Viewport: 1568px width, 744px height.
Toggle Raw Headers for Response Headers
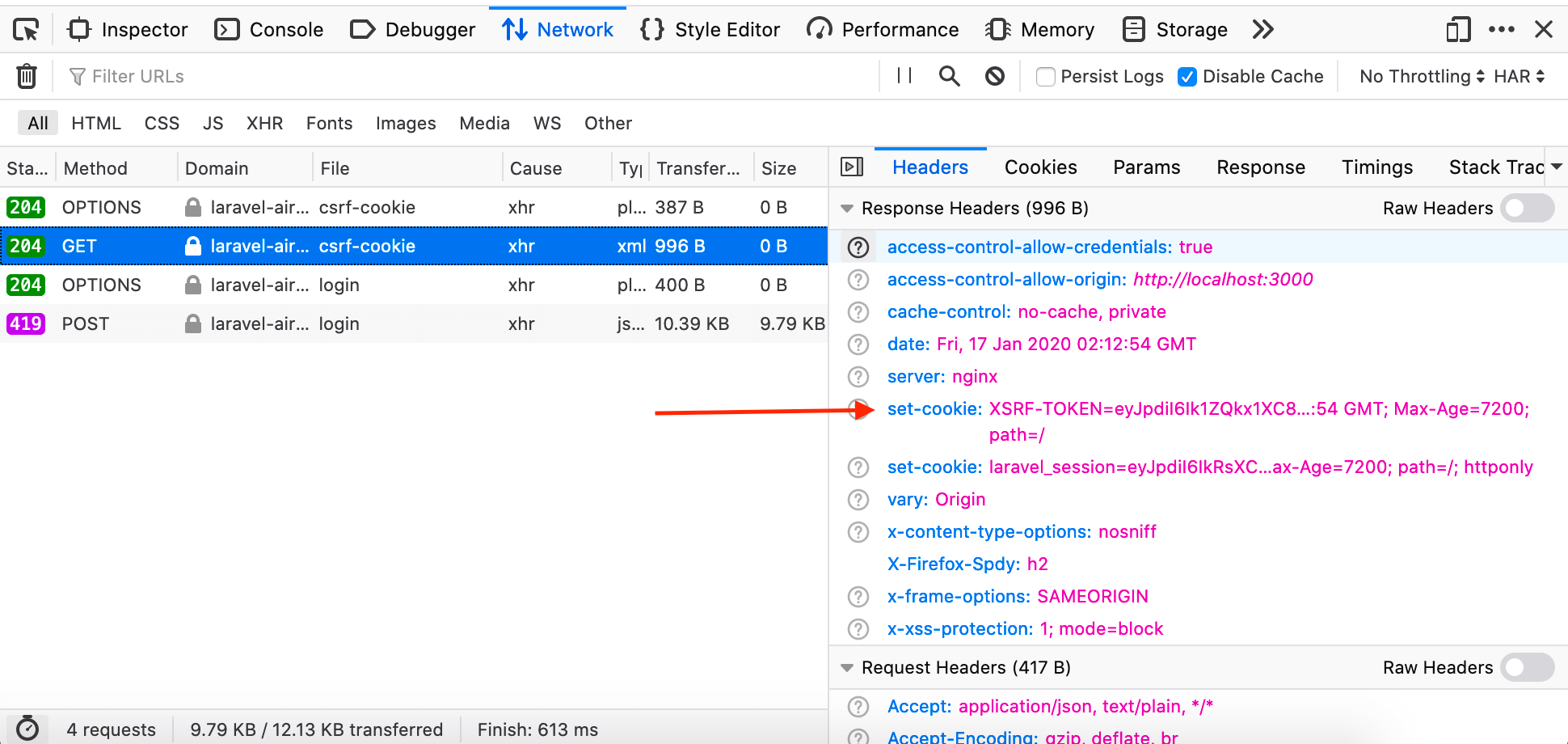pyautogui.click(x=1527, y=208)
